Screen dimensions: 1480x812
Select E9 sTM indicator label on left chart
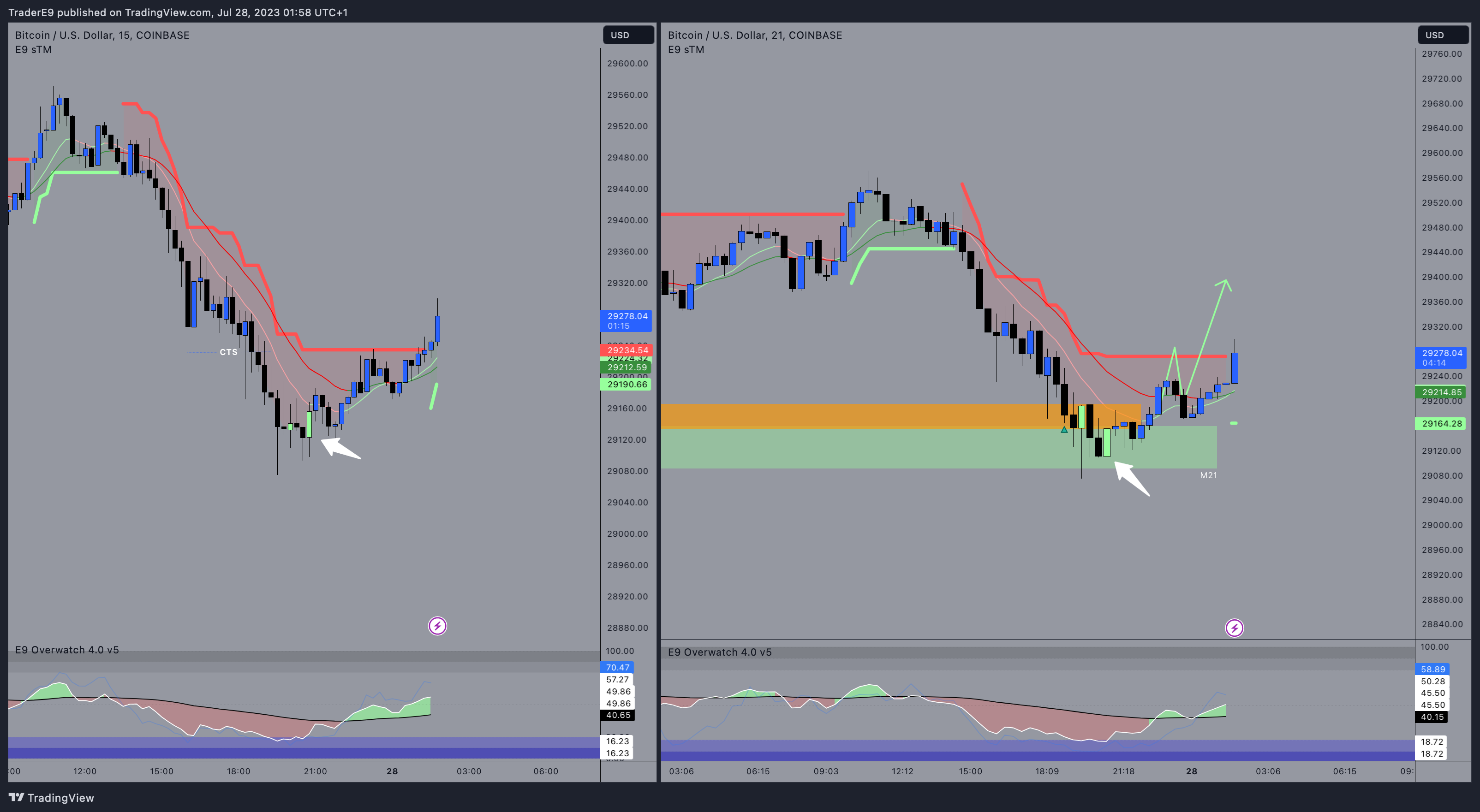[33, 49]
